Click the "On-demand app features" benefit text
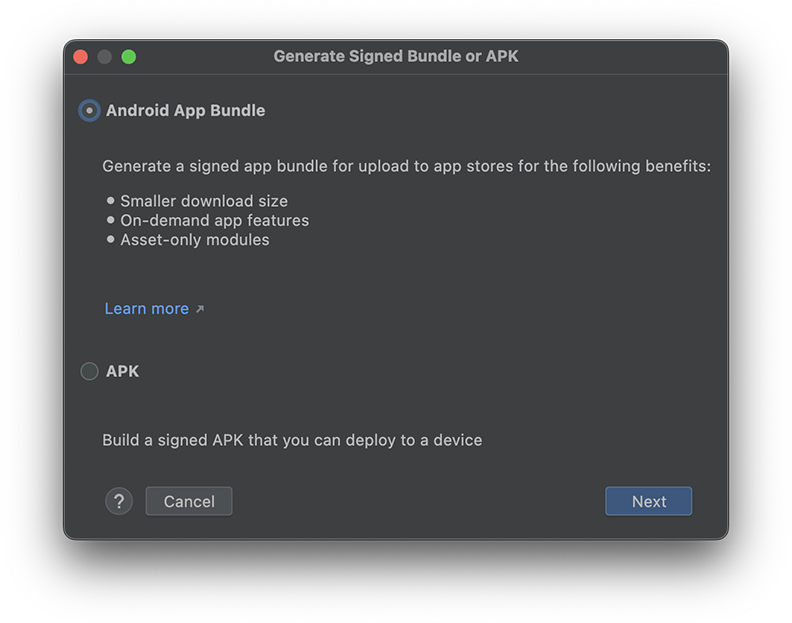This screenshot has width=792, height=623. (x=214, y=220)
